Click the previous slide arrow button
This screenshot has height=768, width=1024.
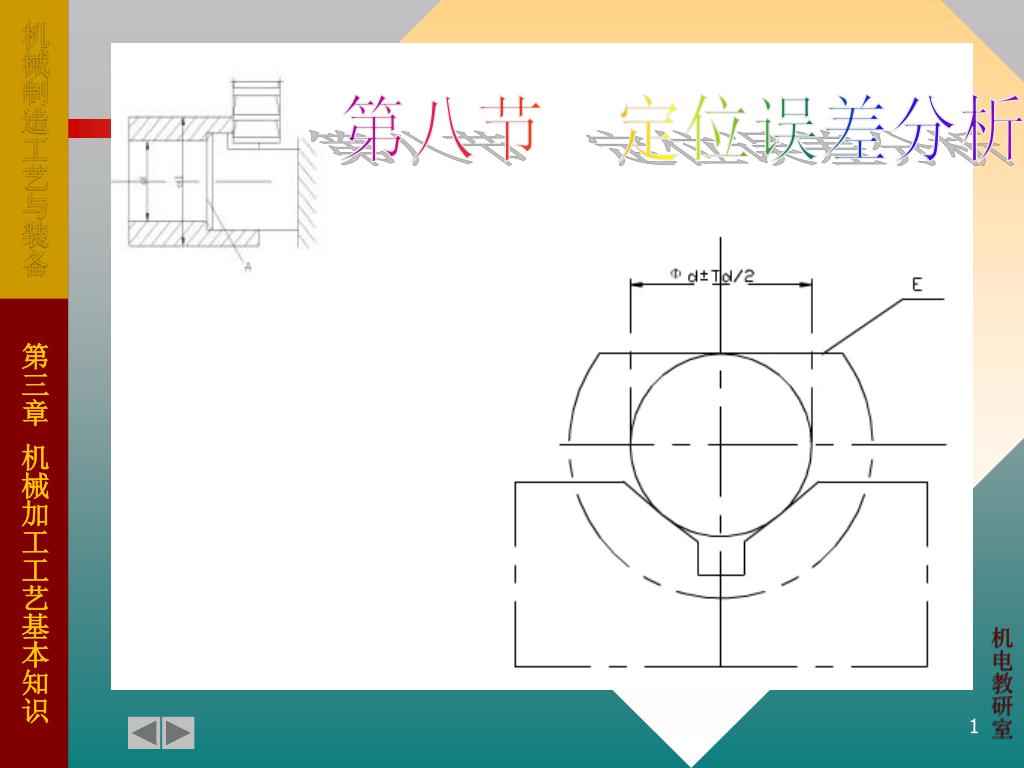[x=144, y=733]
